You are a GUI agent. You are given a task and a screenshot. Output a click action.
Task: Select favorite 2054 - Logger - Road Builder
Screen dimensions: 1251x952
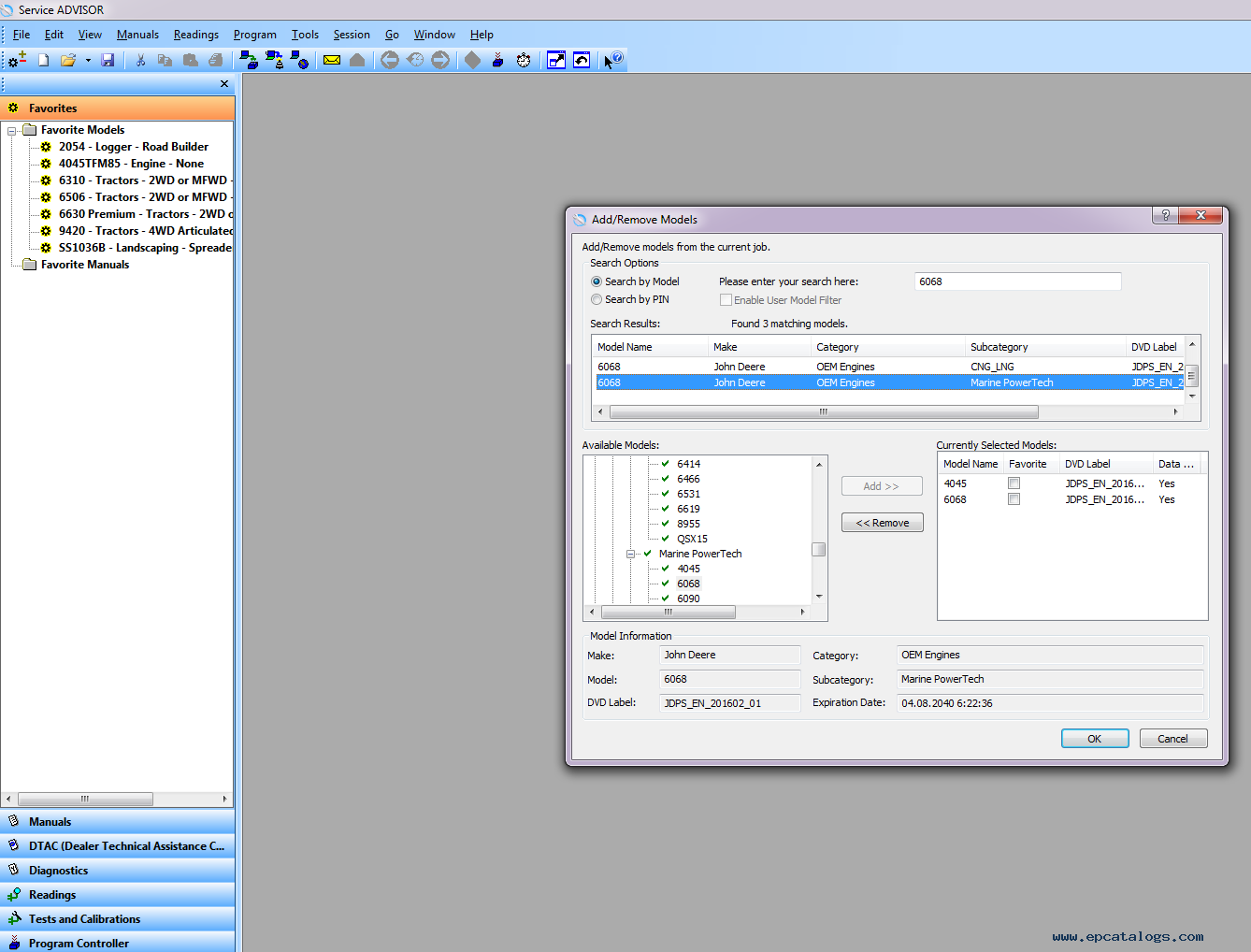click(x=134, y=147)
